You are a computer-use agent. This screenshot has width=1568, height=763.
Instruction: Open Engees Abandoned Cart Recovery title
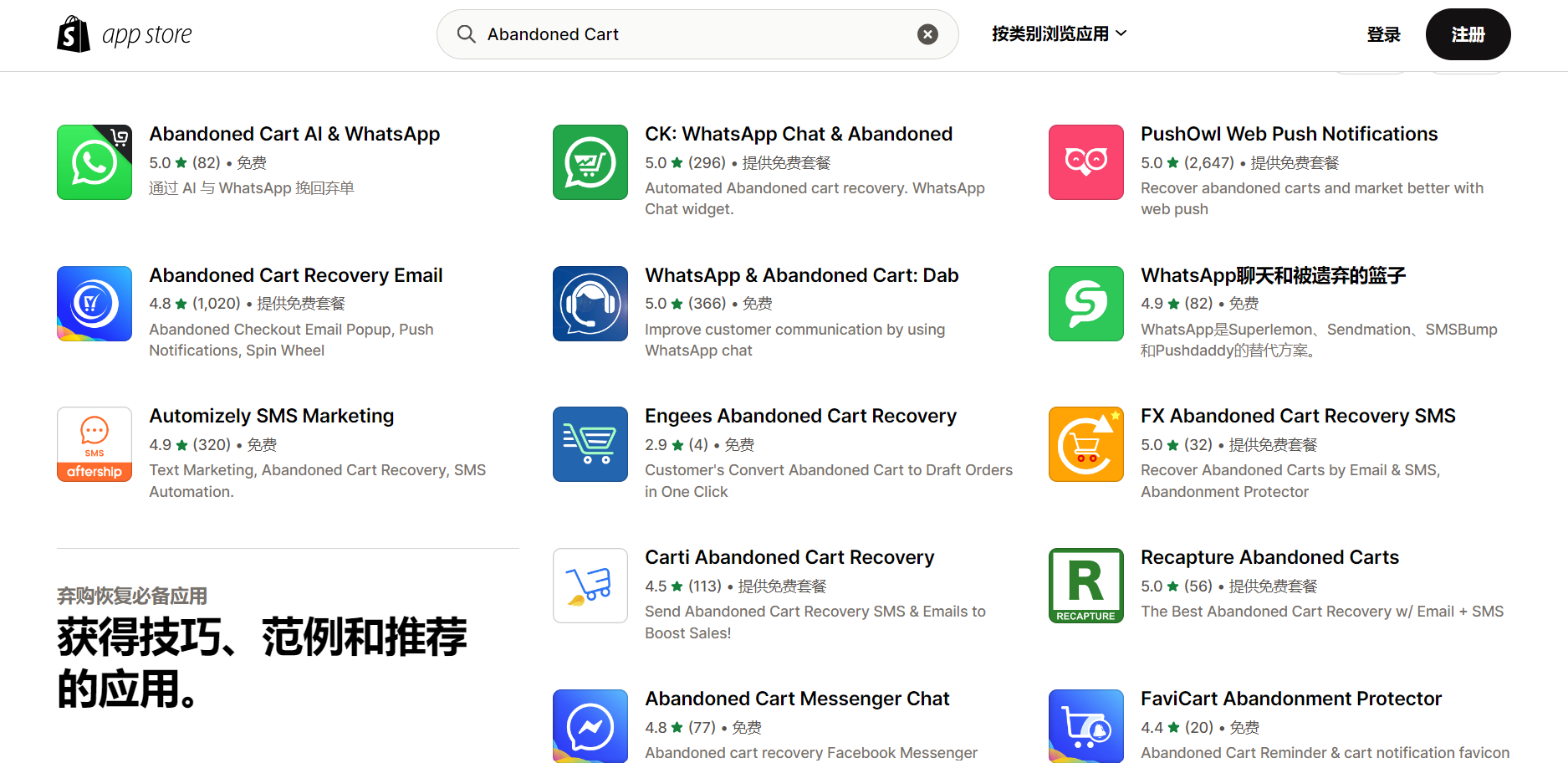click(x=801, y=416)
